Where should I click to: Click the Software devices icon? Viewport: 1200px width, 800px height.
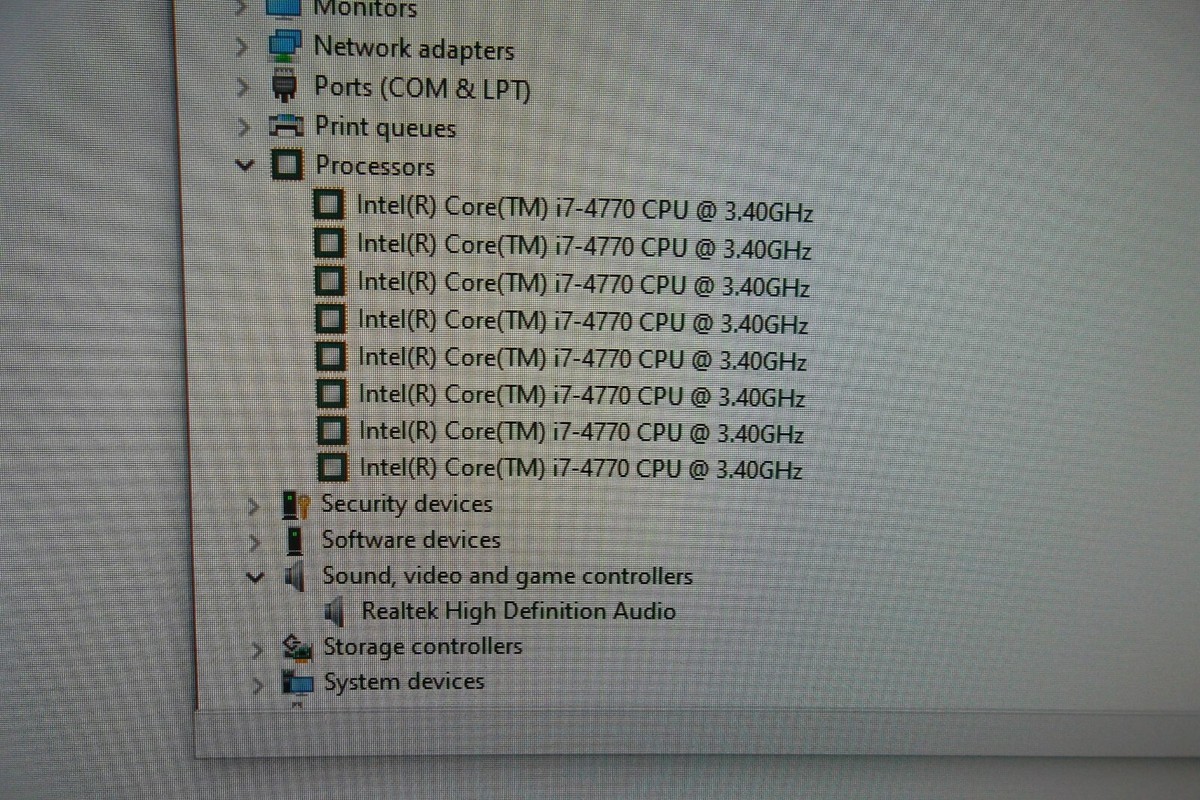(x=295, y=541)
